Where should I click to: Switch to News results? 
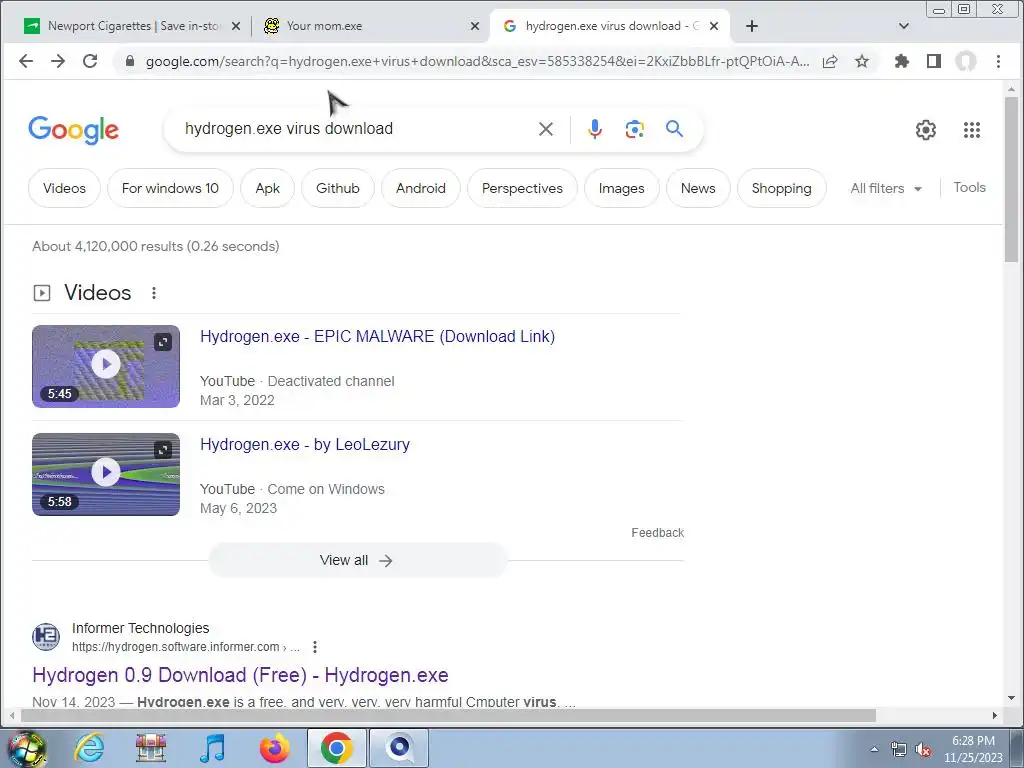point(697,188)
